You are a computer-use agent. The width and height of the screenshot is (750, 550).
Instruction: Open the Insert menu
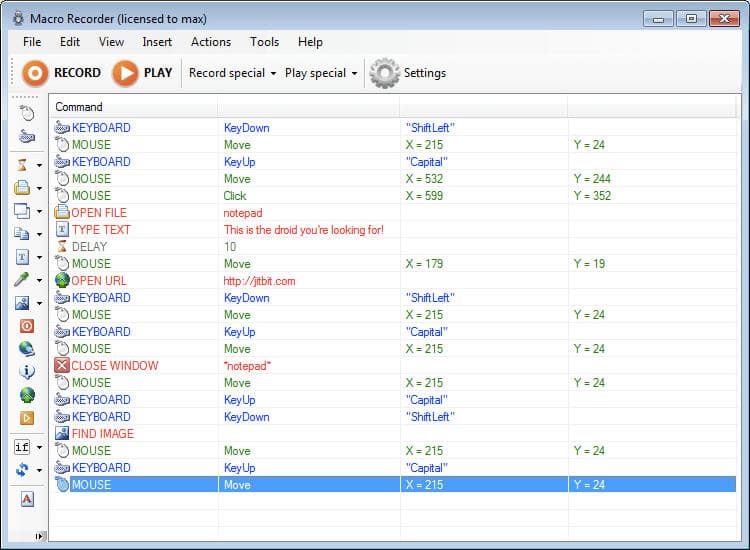click(157, 42)
